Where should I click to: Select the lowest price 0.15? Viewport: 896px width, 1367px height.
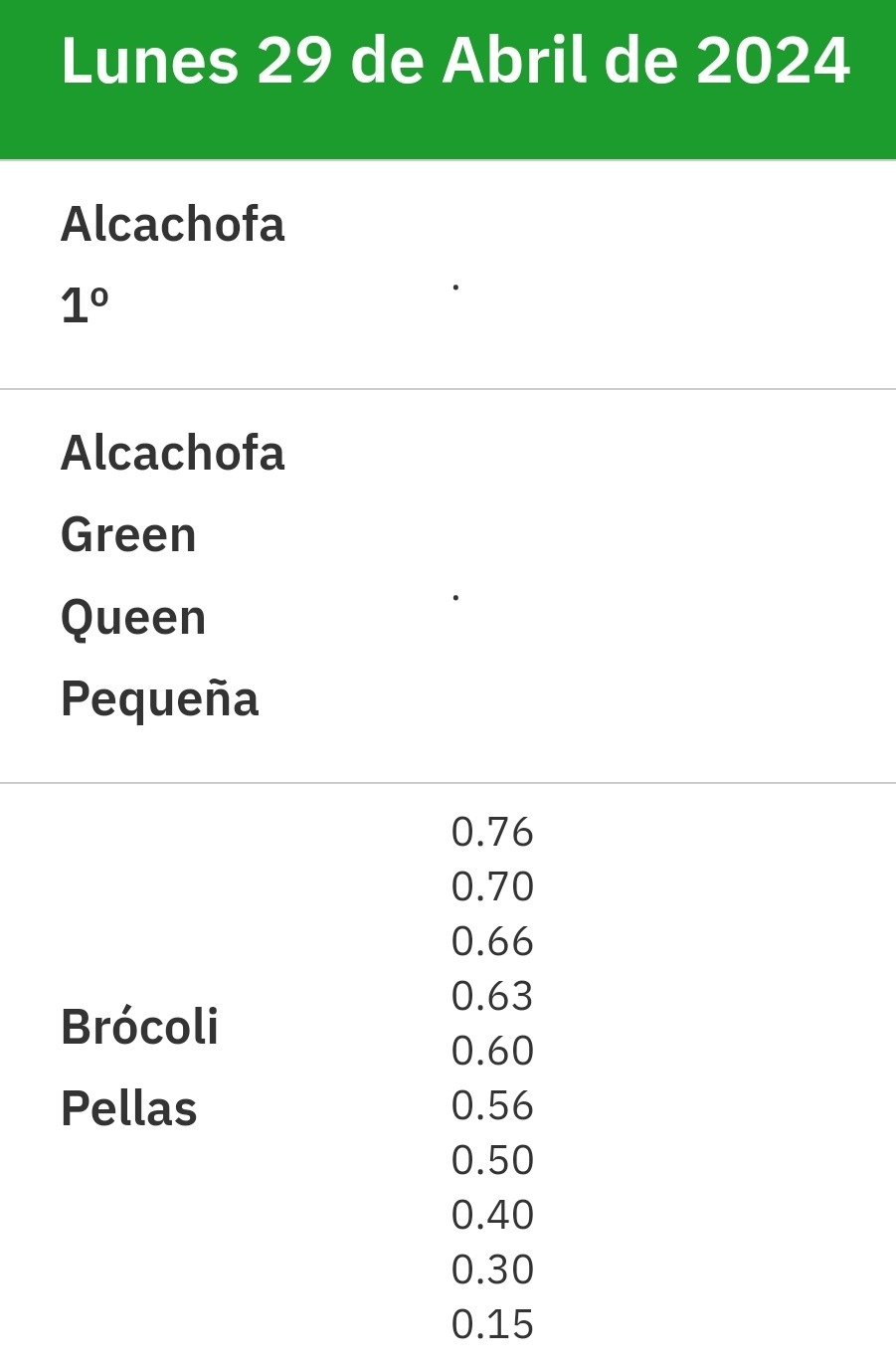click(x=492, y=1324)
